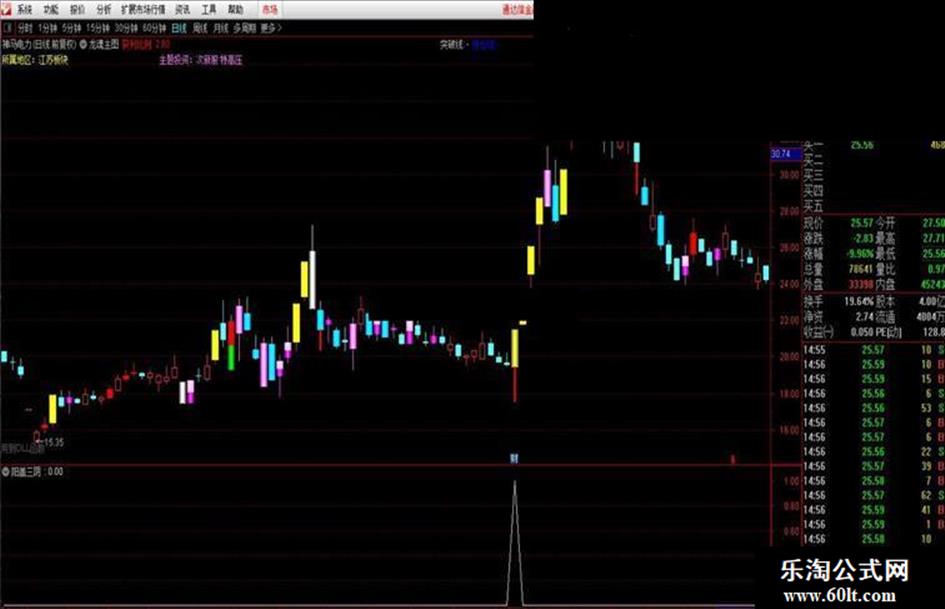Image resolution: width=945 pixels, height=609 pixels.
Task: Click the 换手 19.64% value
Action: tap(859, 301)
